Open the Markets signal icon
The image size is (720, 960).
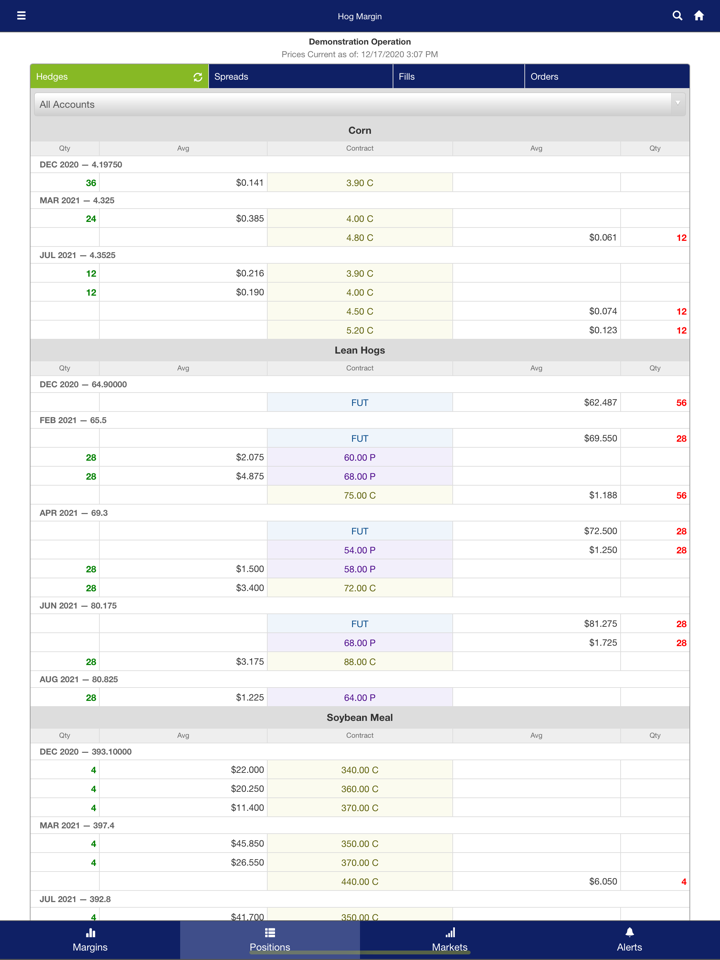click(450, 933)
